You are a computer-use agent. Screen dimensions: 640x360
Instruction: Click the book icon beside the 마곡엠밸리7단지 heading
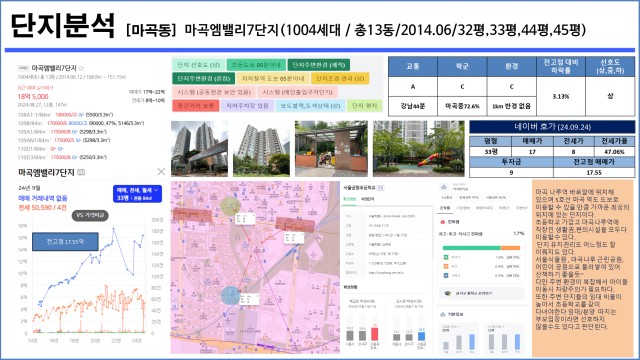coord(81,172)
